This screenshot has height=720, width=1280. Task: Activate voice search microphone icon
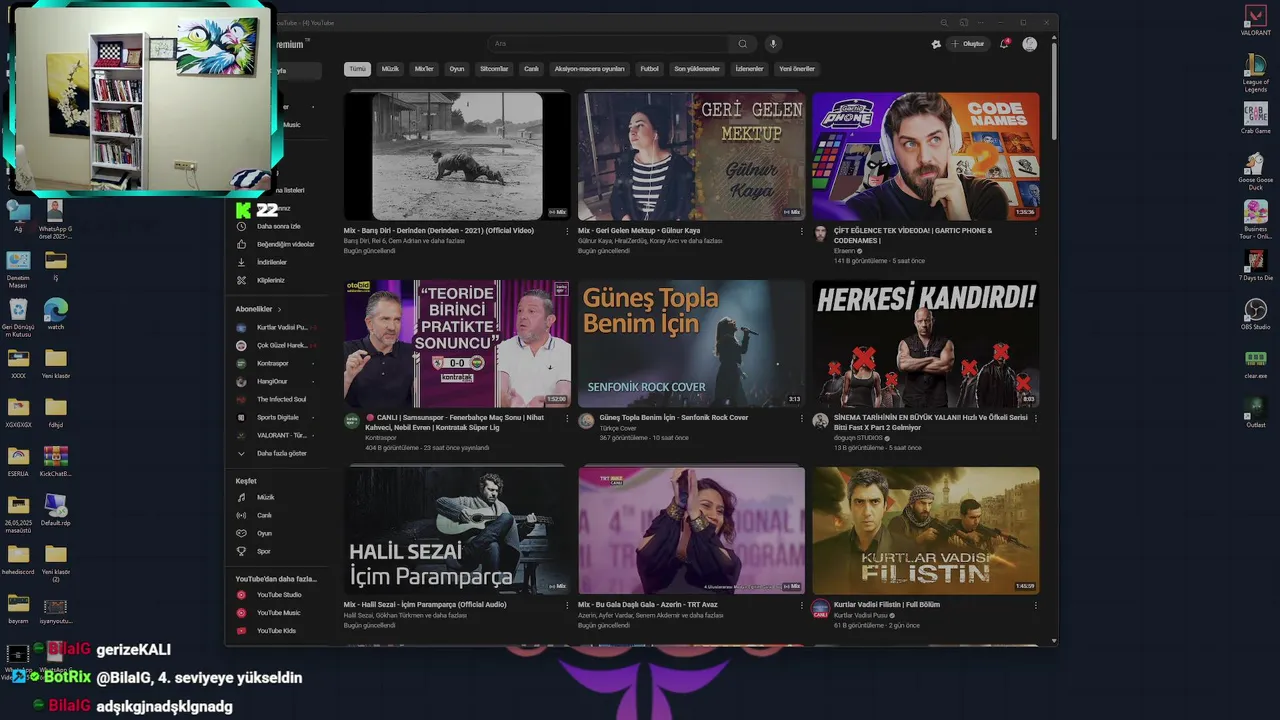772,44
